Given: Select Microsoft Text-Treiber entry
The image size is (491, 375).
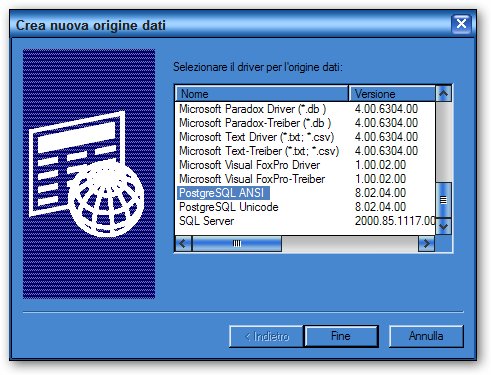Looking at the screenshot, I should [x=259, y=151].
